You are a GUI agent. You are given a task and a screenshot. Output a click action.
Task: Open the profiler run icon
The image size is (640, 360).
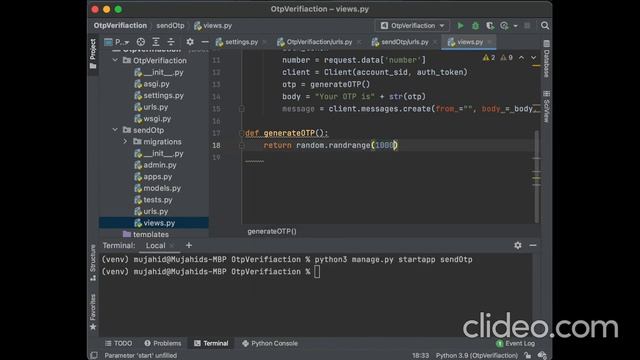504,26
